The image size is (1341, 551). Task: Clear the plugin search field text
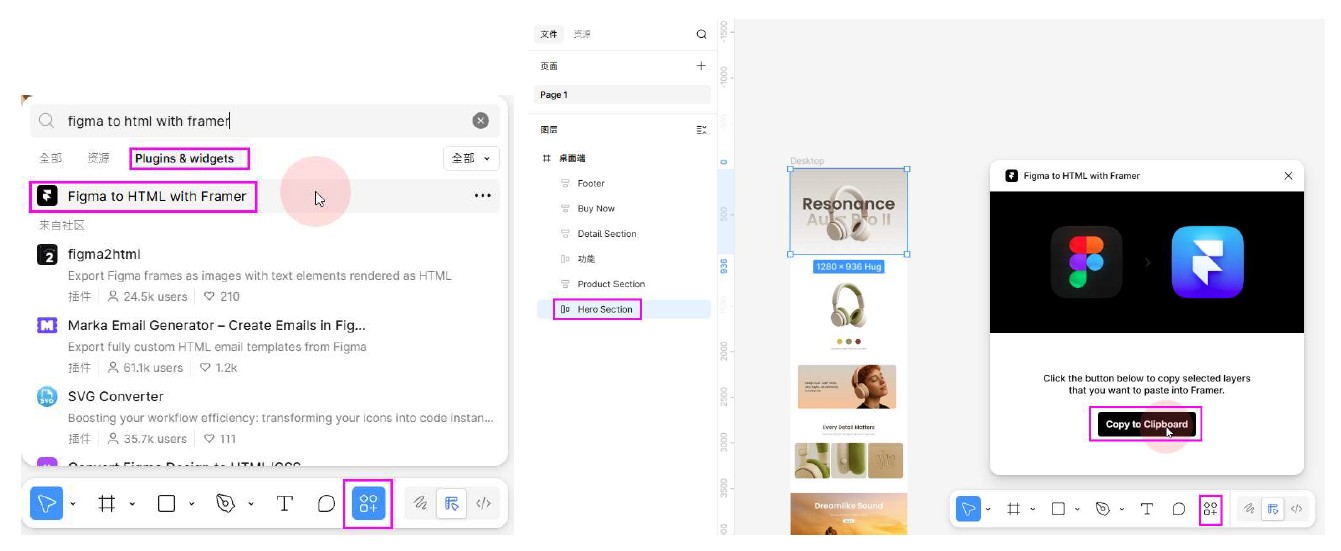tap(480, 121)
